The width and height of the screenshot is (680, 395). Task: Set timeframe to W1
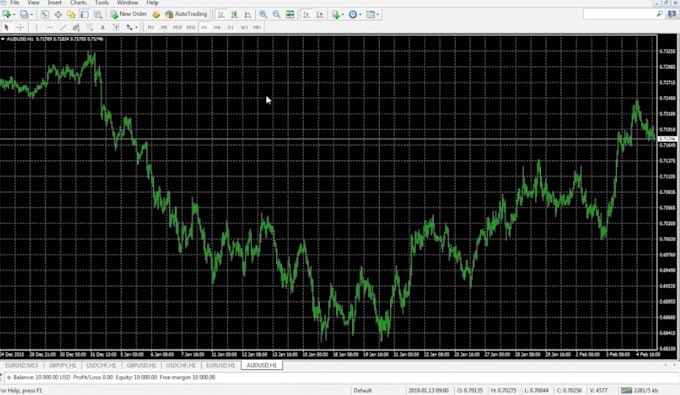(244, 27)
